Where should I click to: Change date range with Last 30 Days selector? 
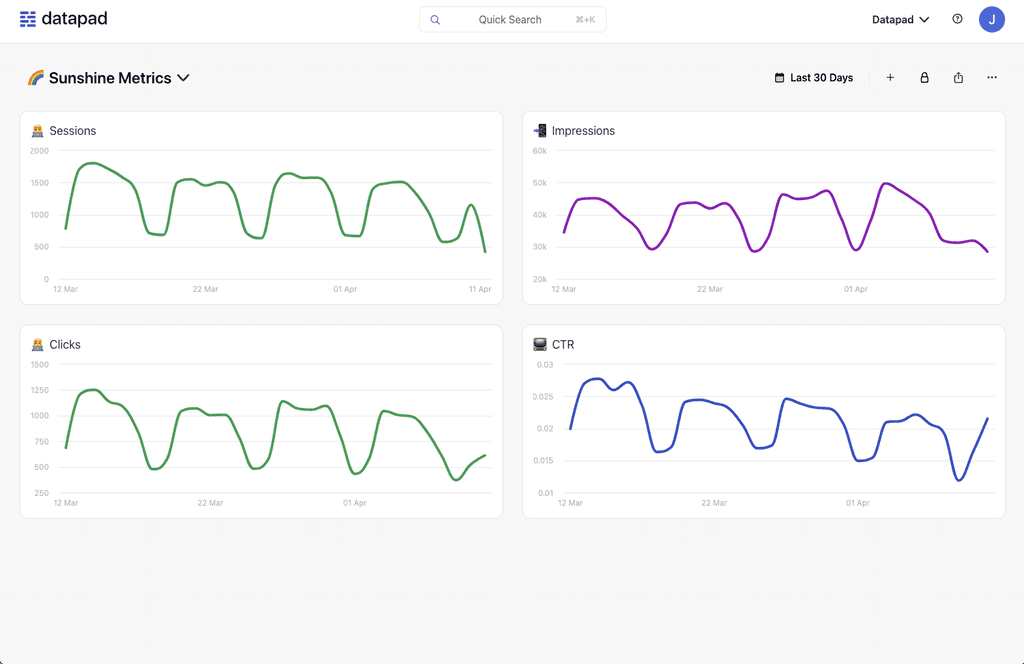[813, 77]
